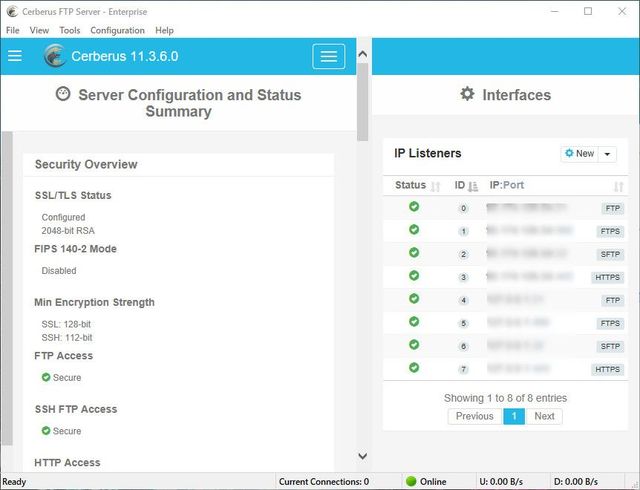Viewport: 640px width, 490px height.
Task: Click the green status icon for listener 0
Action: coord(414,207)
